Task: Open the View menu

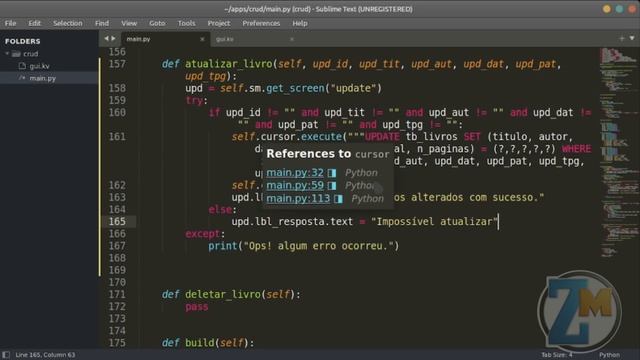Action: point(129,23)
